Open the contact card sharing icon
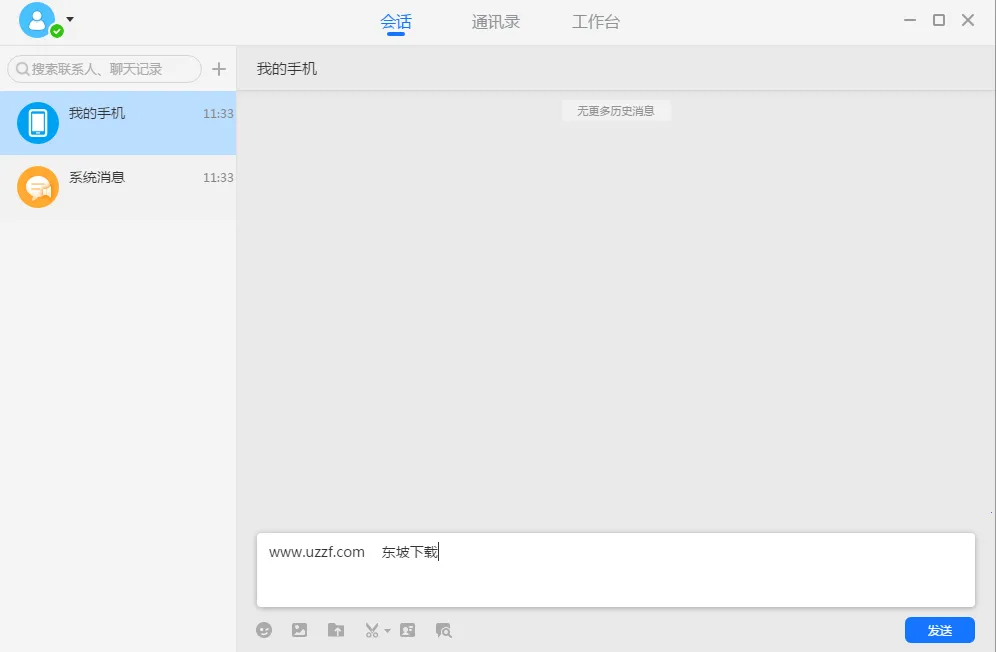The image size is (996, 652). click(x=408, y=630)
